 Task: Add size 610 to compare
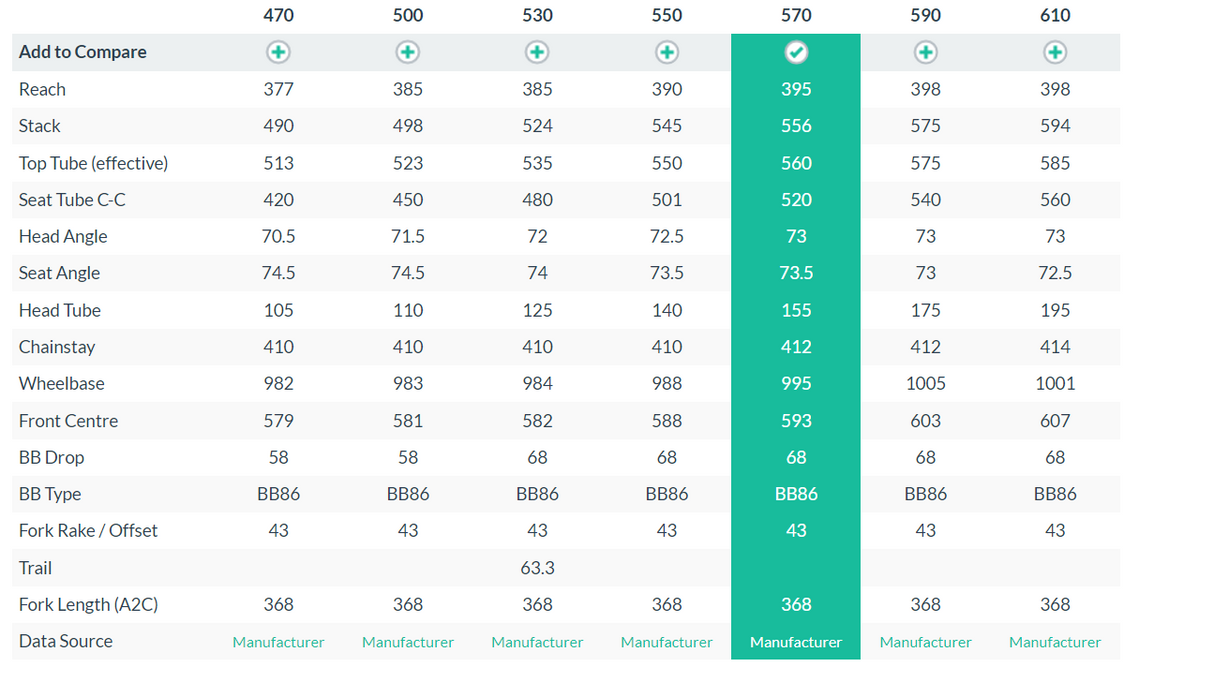tap(1055, 52)
